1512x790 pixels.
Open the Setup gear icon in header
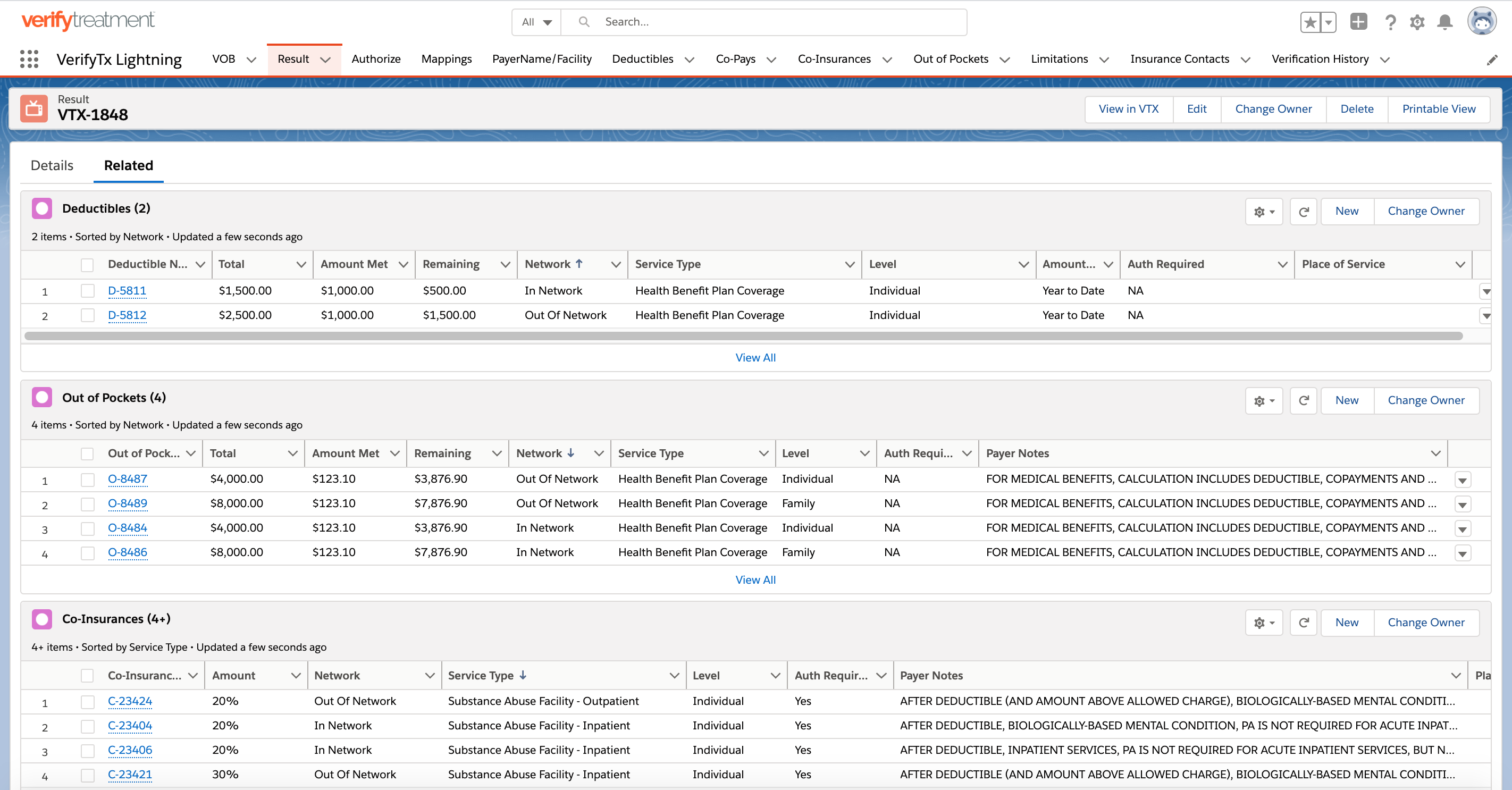(1417, 22)
